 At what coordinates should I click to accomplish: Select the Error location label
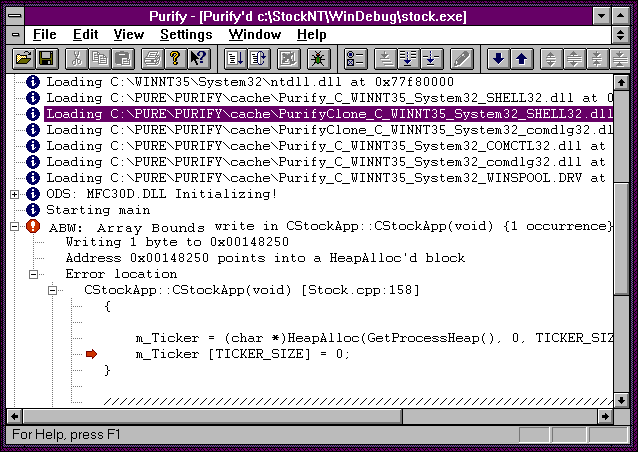pos(121,274)
